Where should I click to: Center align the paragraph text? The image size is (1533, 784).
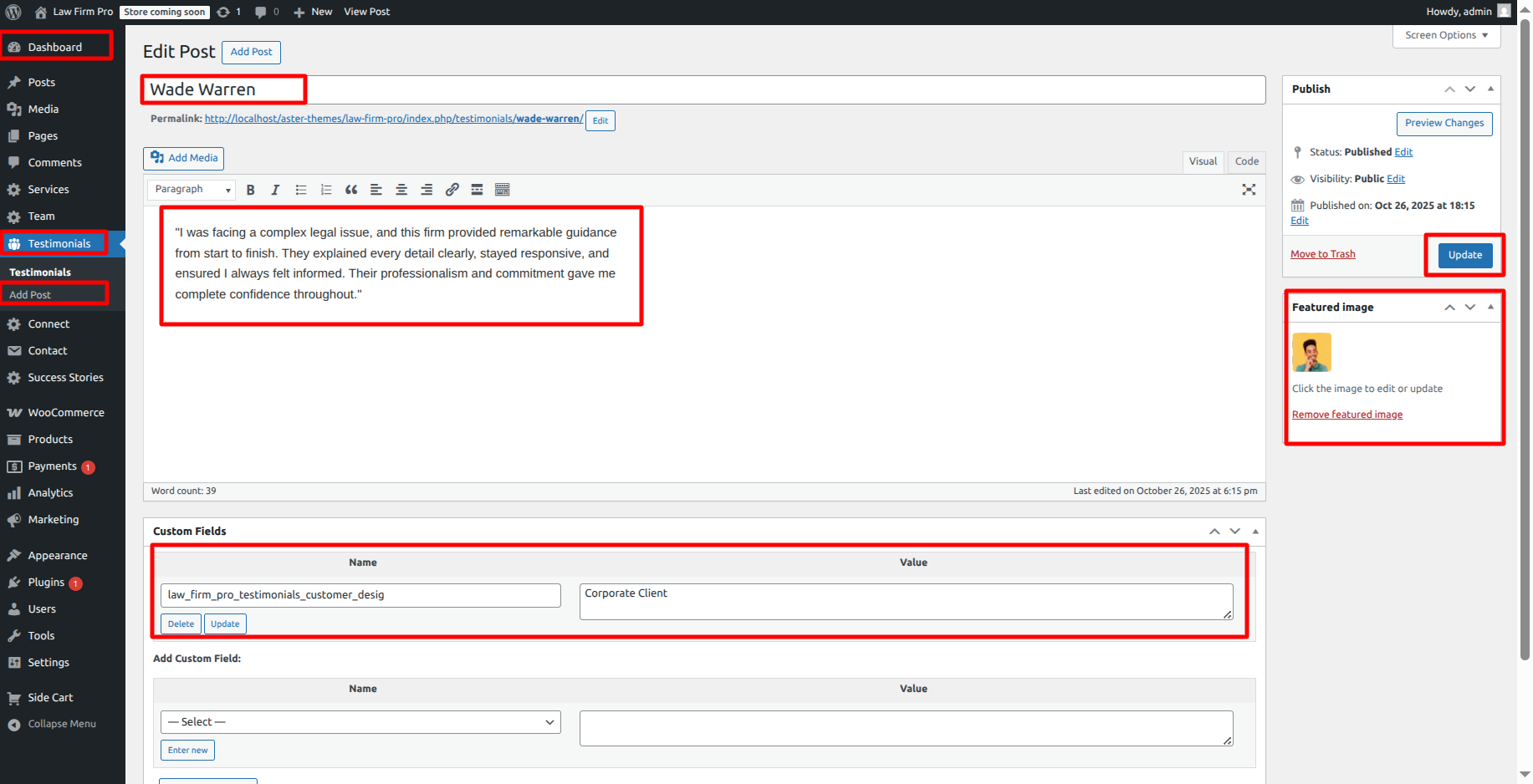[x=401, y=190]
